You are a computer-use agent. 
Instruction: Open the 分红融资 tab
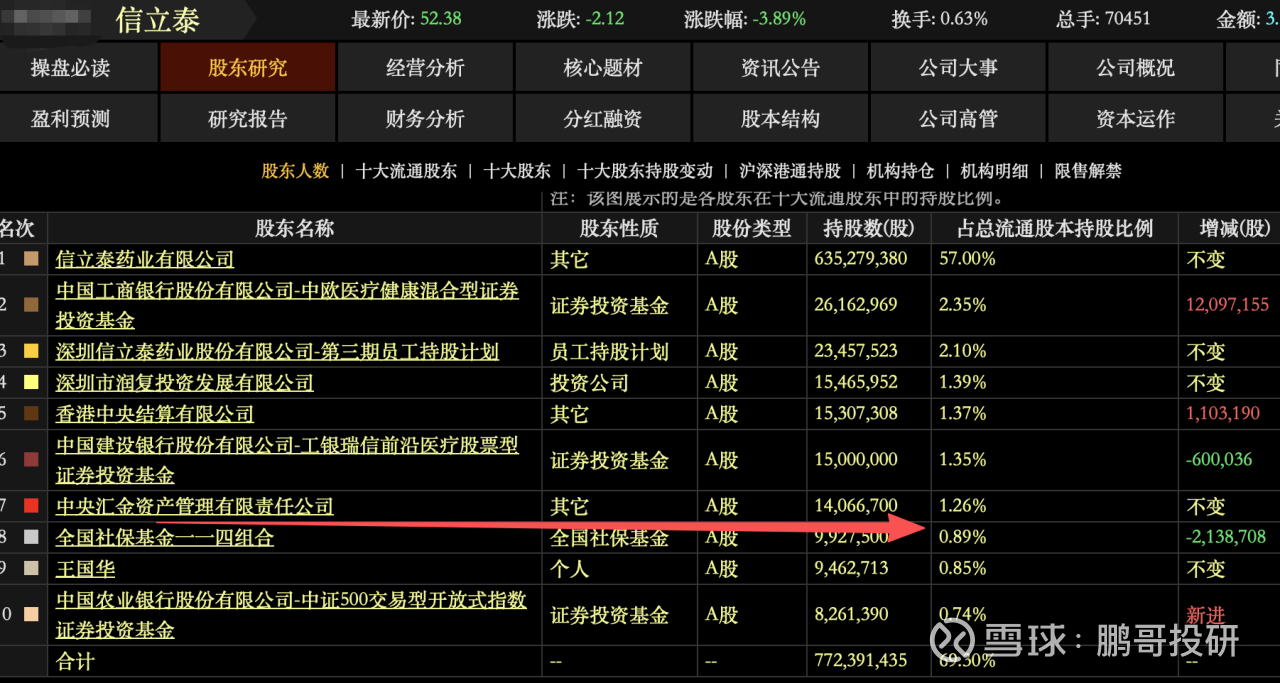point(603,119)
